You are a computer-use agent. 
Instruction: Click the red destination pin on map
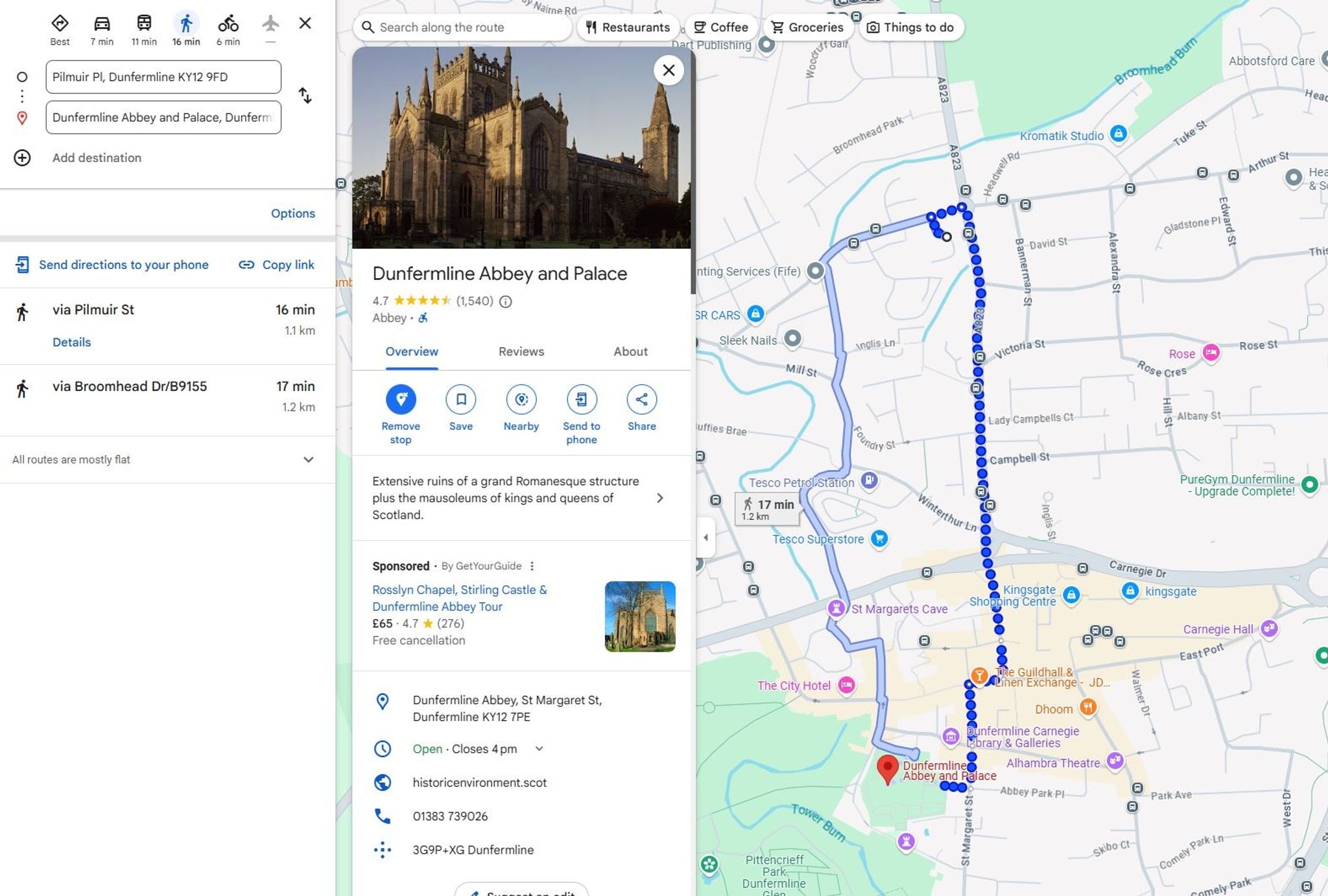(887, 769)
